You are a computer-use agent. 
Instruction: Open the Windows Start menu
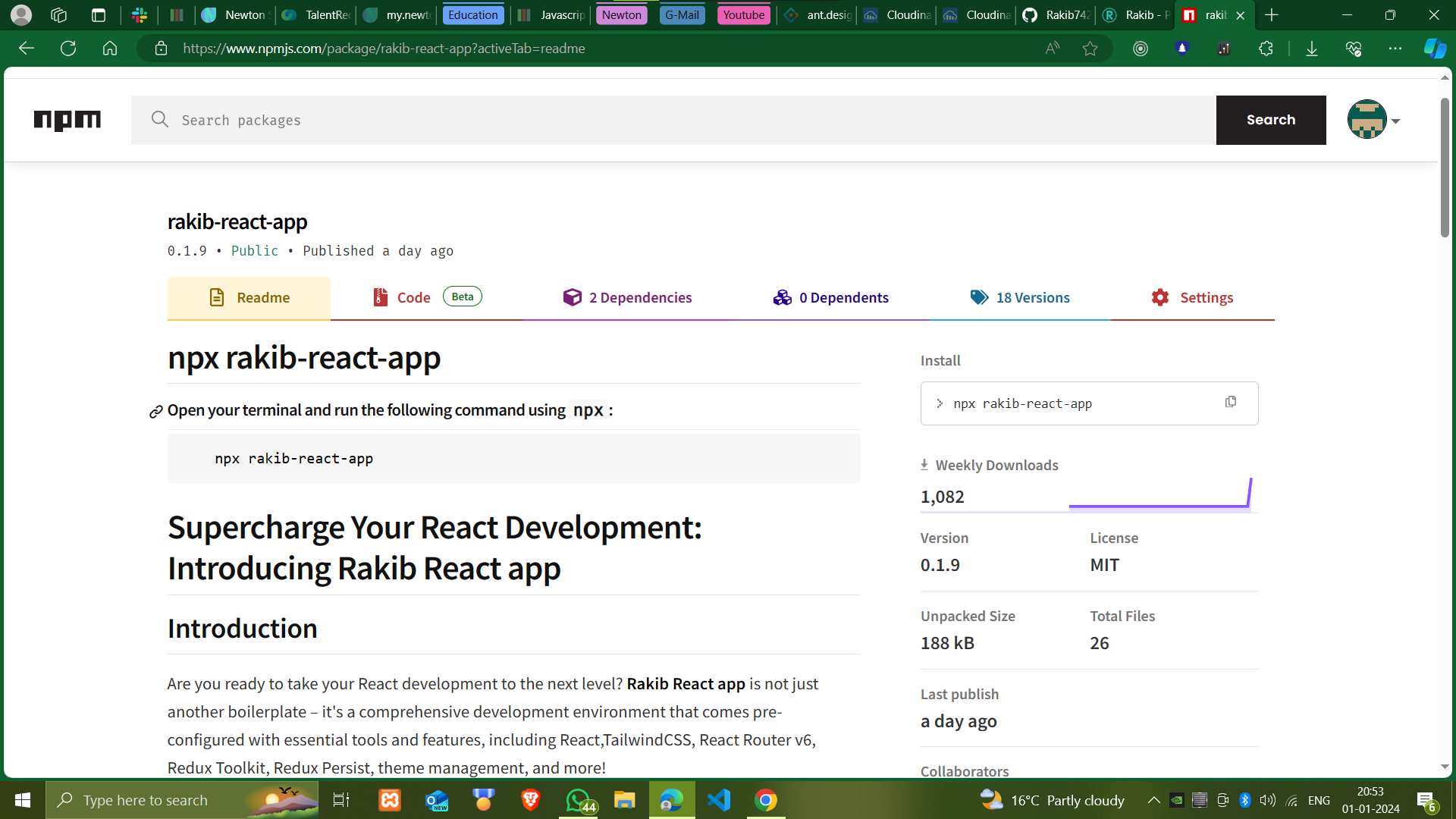tap(23, 800)
